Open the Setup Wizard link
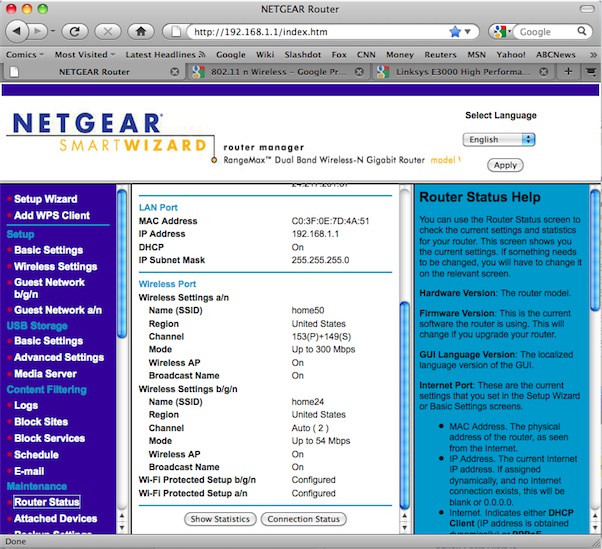The height and width of the screenshot is (549, 602). (46, 199)
